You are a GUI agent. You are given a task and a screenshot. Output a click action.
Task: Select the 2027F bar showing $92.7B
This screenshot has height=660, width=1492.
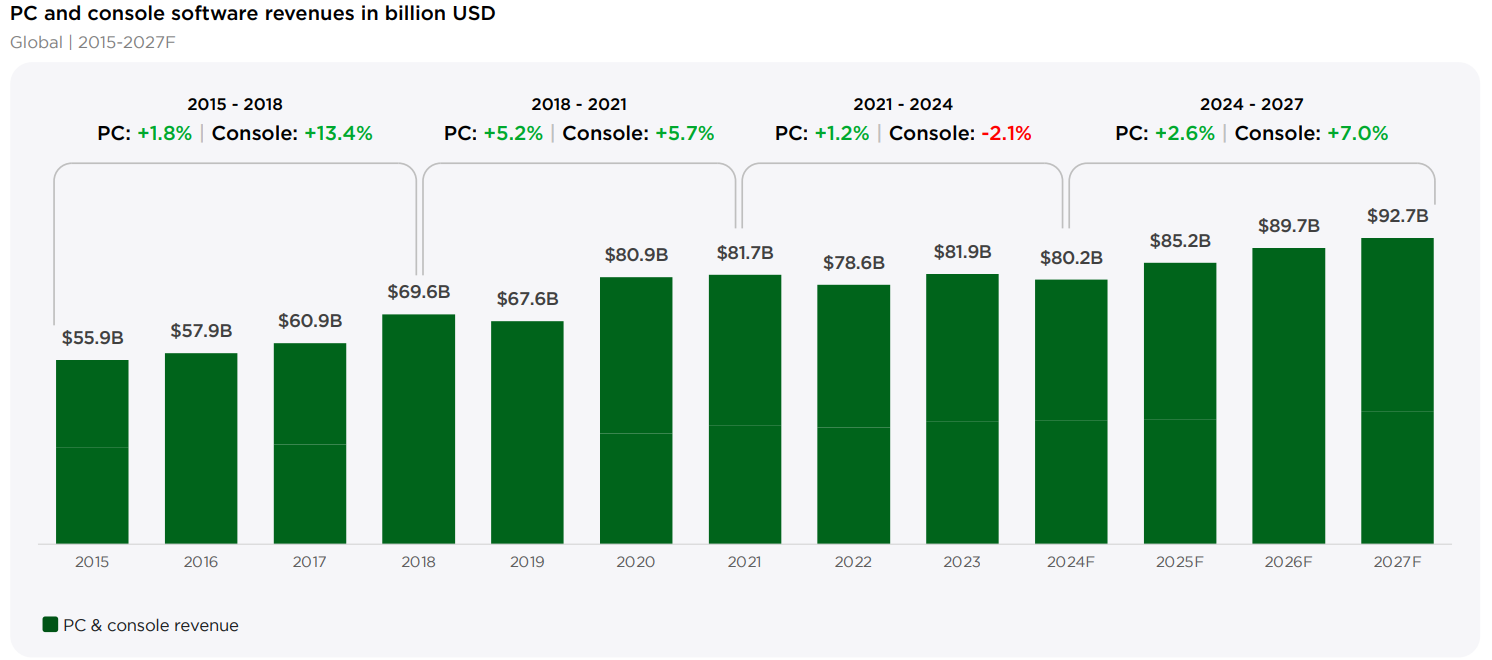coord(1397,391)
